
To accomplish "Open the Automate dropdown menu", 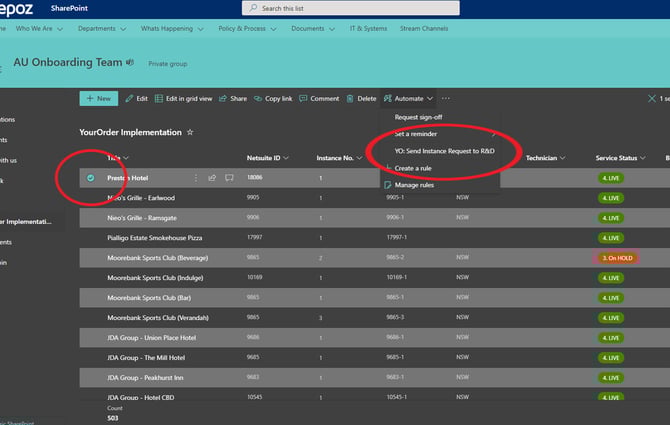I will (409, 99).
